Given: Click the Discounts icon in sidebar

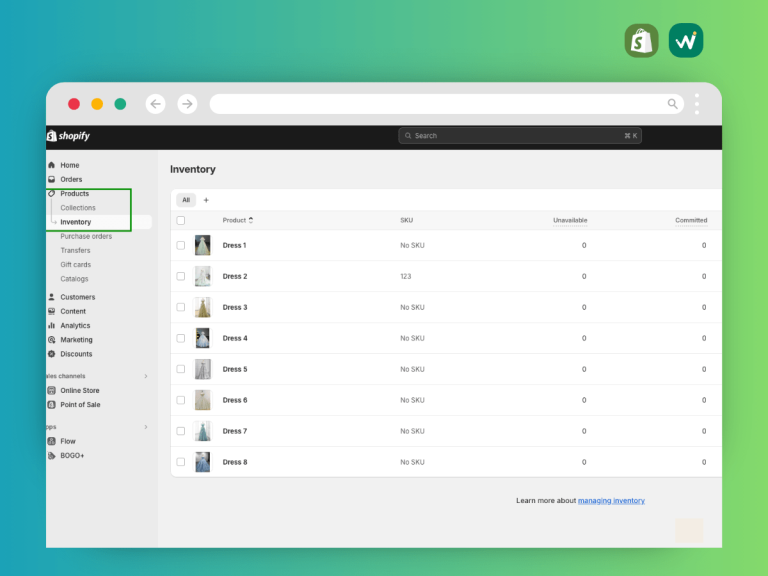Looking at the screenshot, I should pos(51,354).
